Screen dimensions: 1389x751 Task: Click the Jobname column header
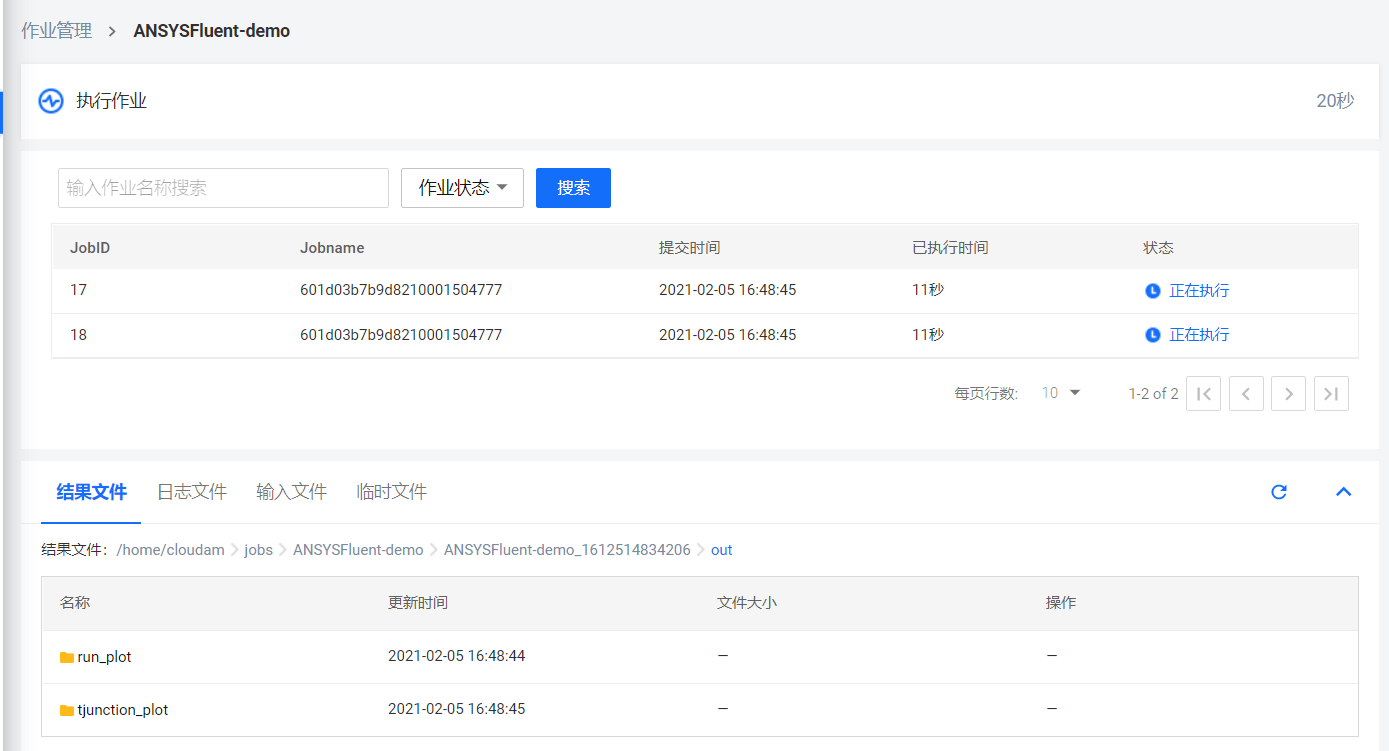332,248
